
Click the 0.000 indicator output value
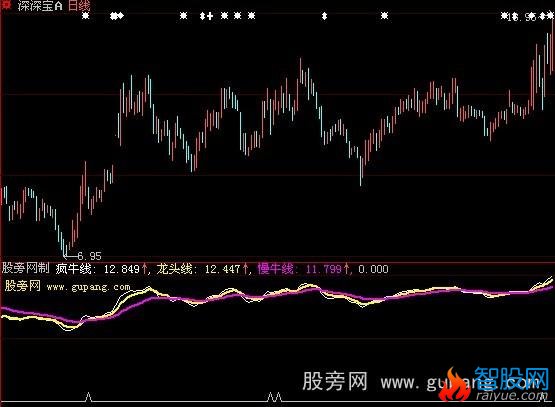pyautogui.click(x=373, y=270)
